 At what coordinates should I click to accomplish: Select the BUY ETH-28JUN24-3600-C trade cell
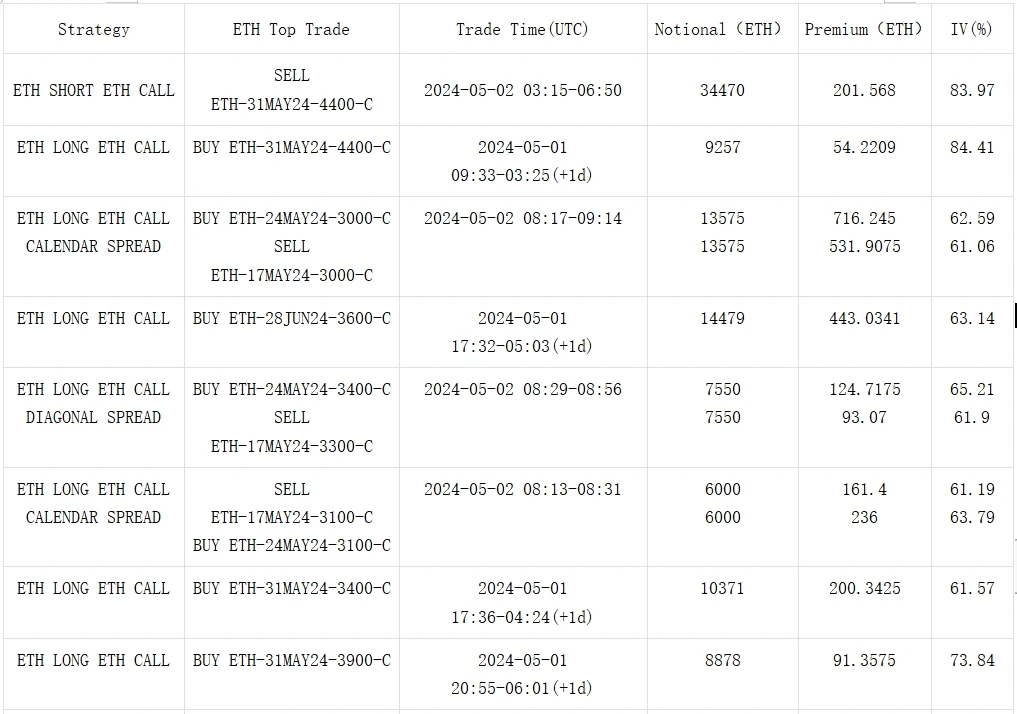[x=291, y=318]
